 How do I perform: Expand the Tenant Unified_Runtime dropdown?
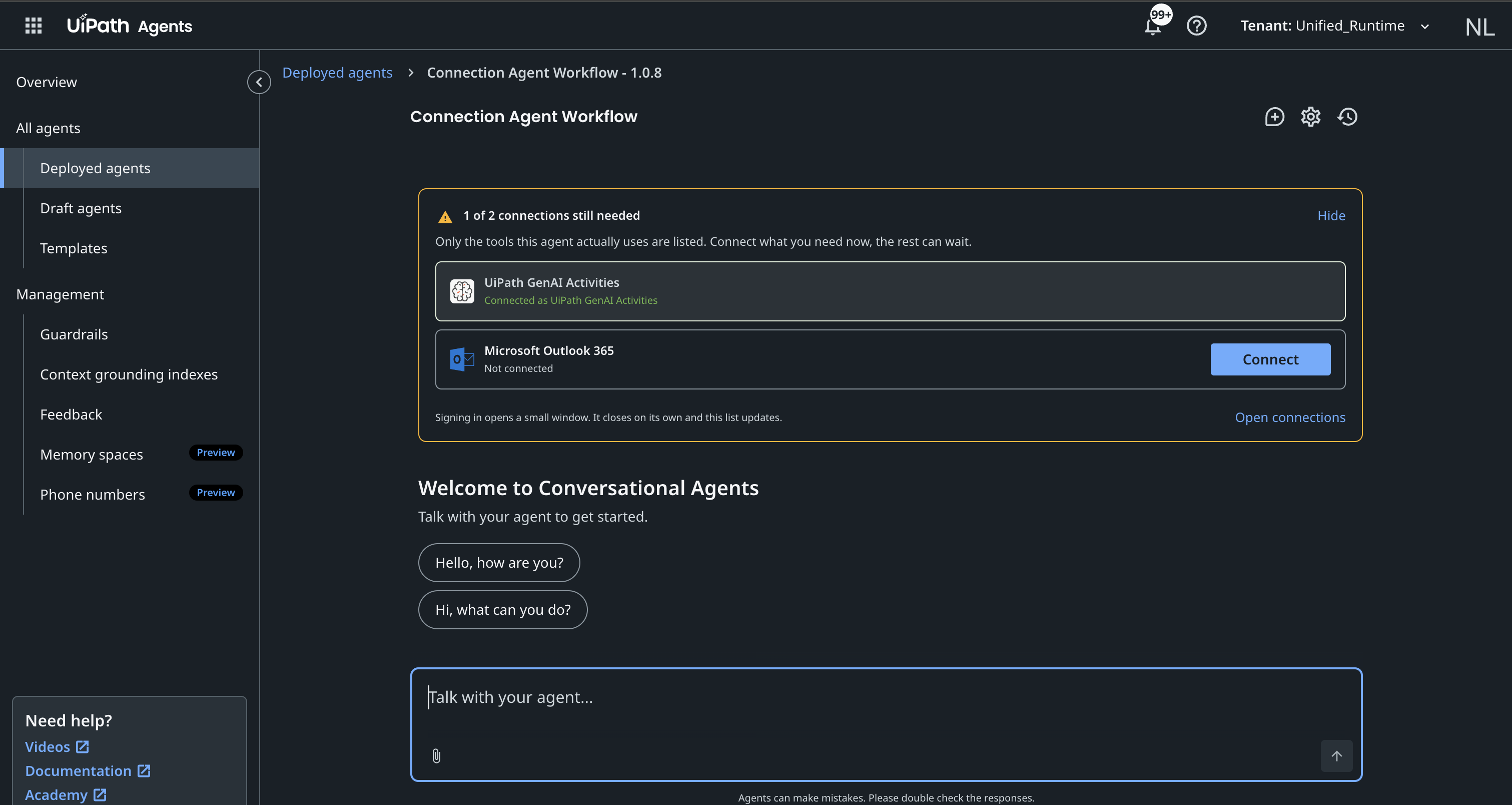1334,26
